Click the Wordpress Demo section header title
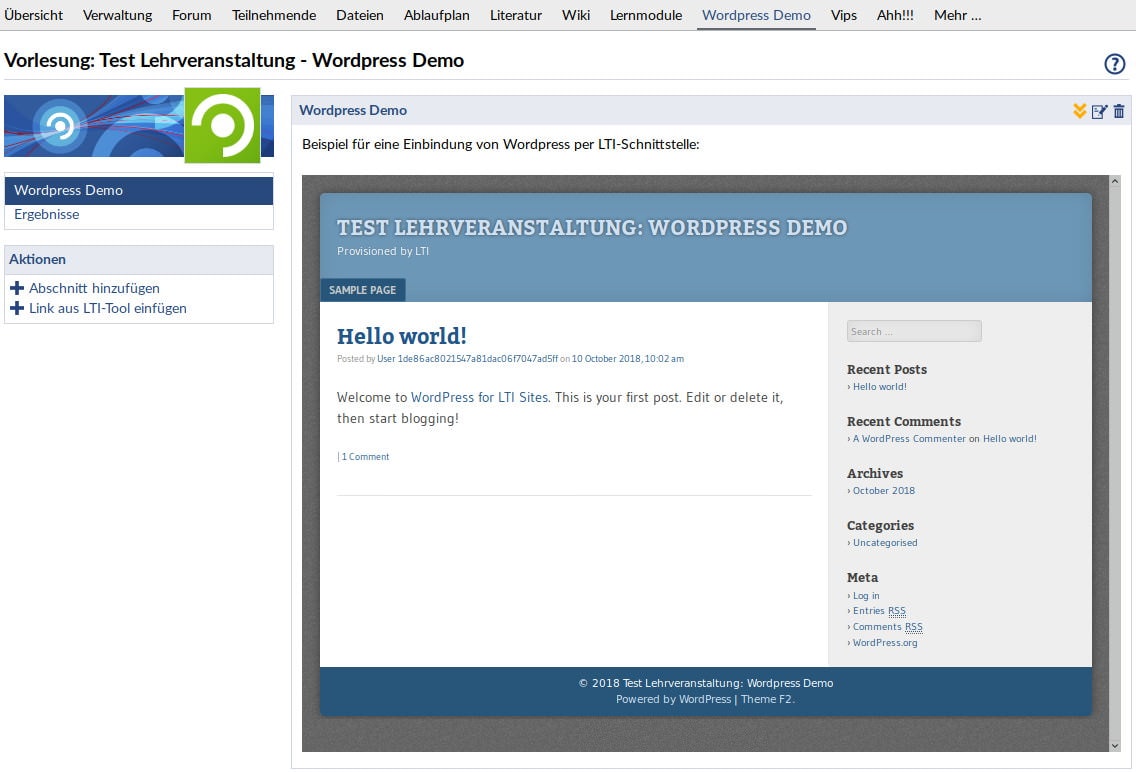 [353, 111]
